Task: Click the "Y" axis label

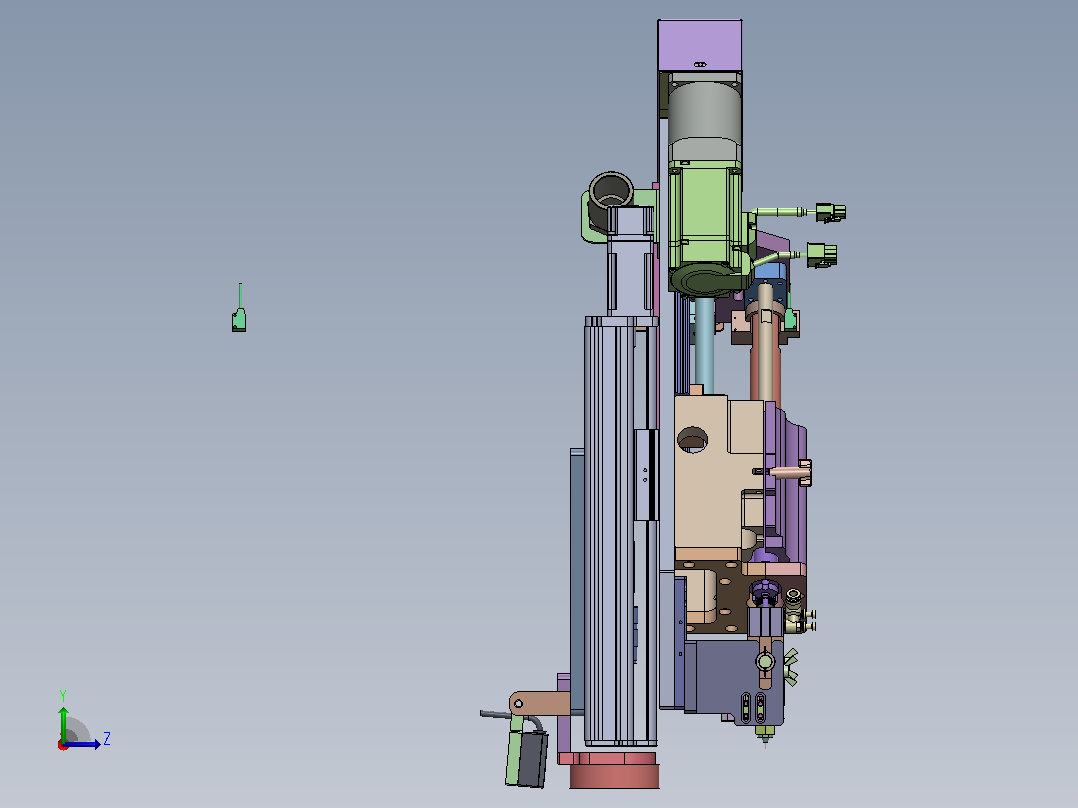Action: tap(63, 695)
